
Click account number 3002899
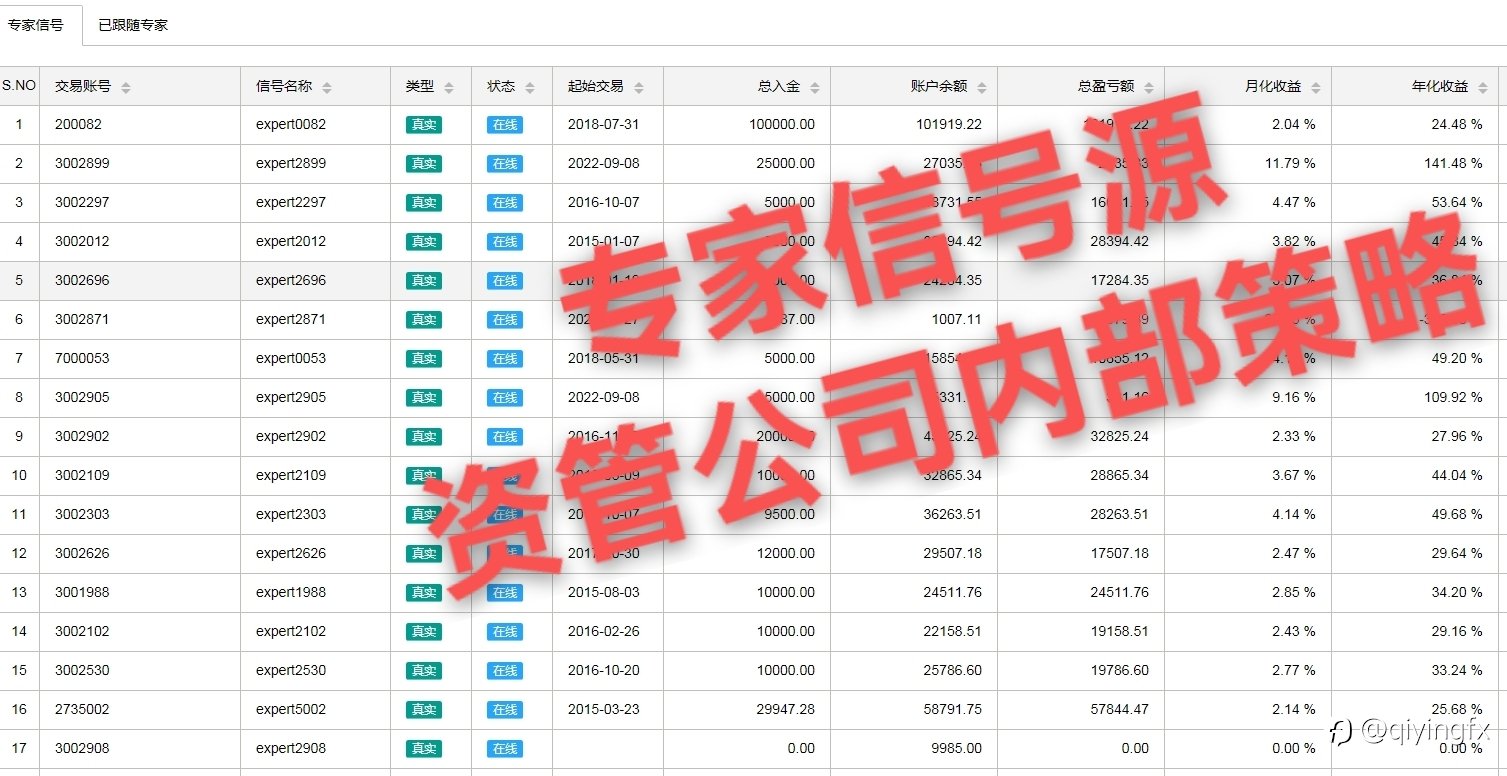pos(82,164)
